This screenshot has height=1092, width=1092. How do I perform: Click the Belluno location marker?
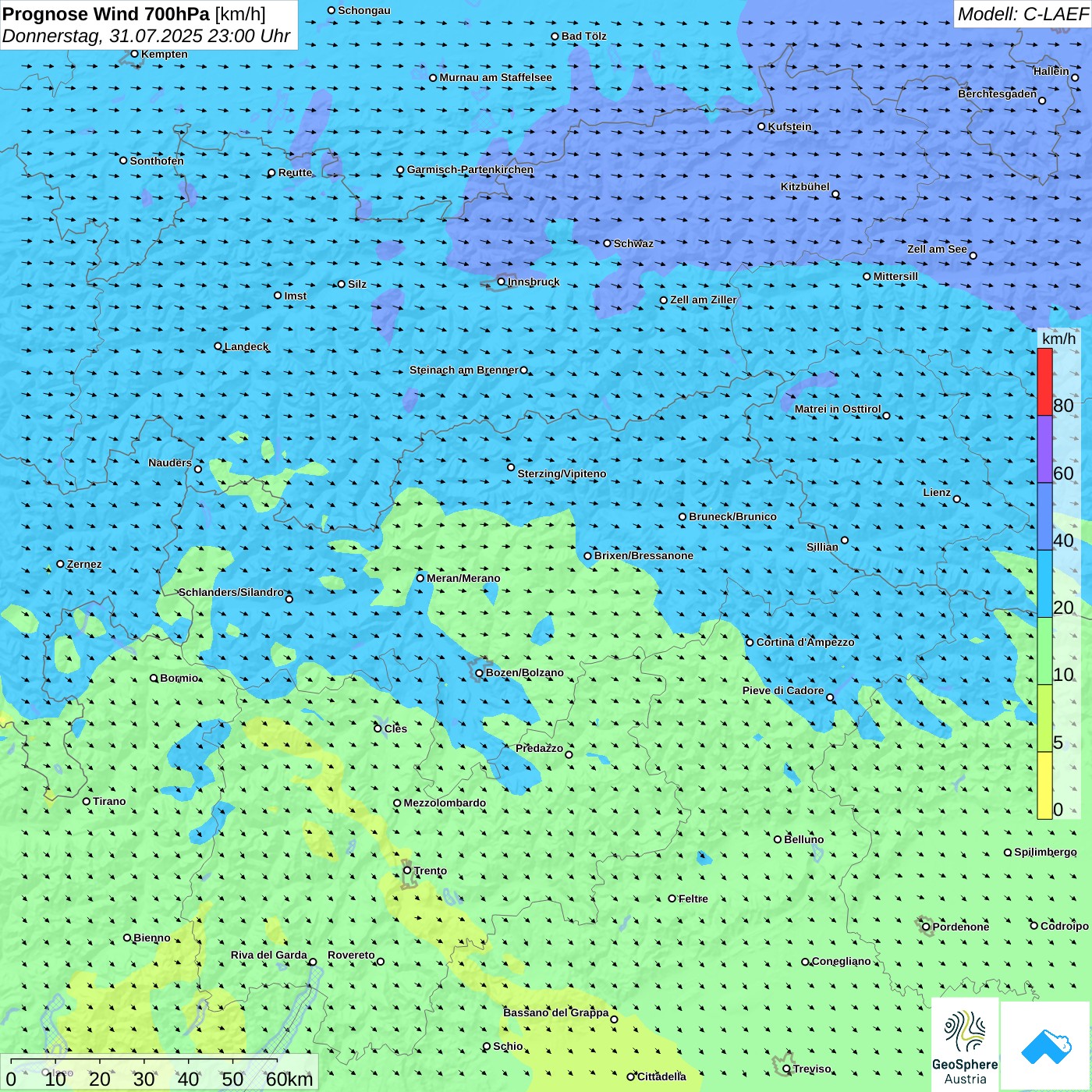(x=777, y=839)
